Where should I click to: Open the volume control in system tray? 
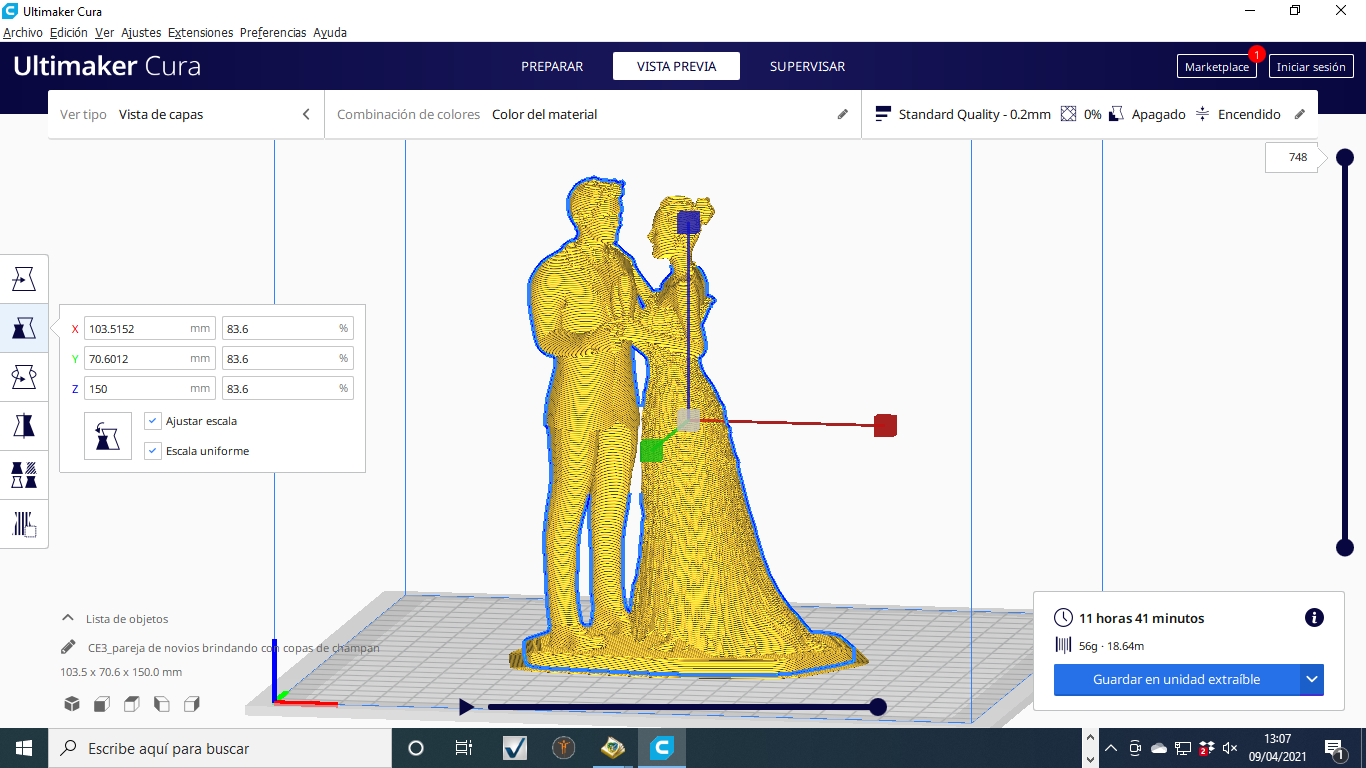point(1230,748)
